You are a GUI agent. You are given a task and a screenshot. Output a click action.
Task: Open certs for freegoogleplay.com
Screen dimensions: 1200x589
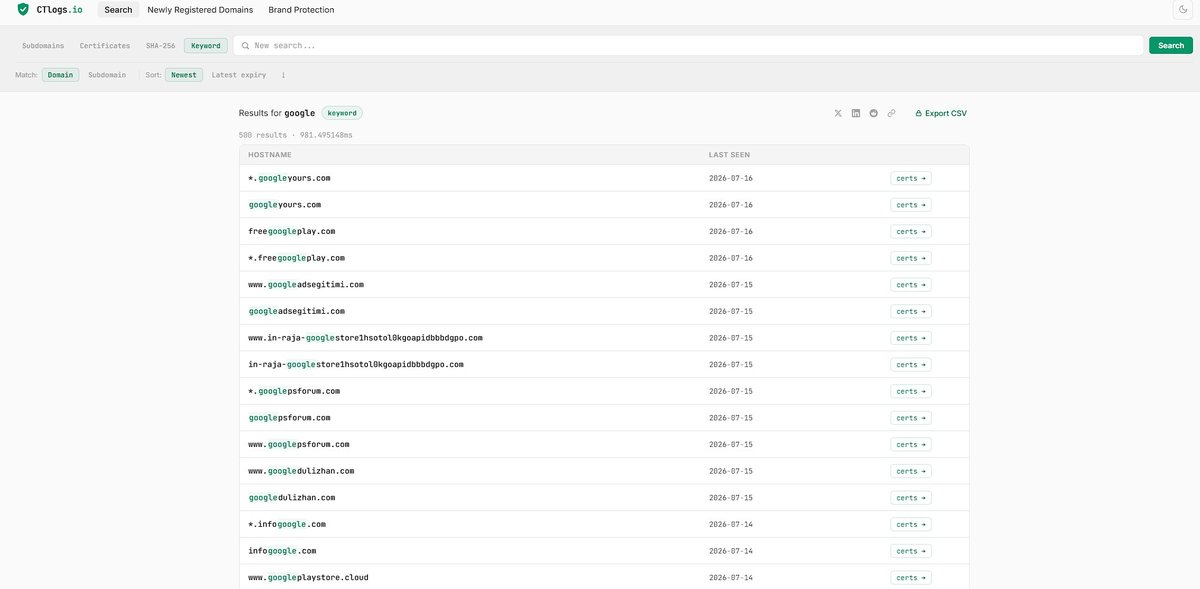pos(911,231)
